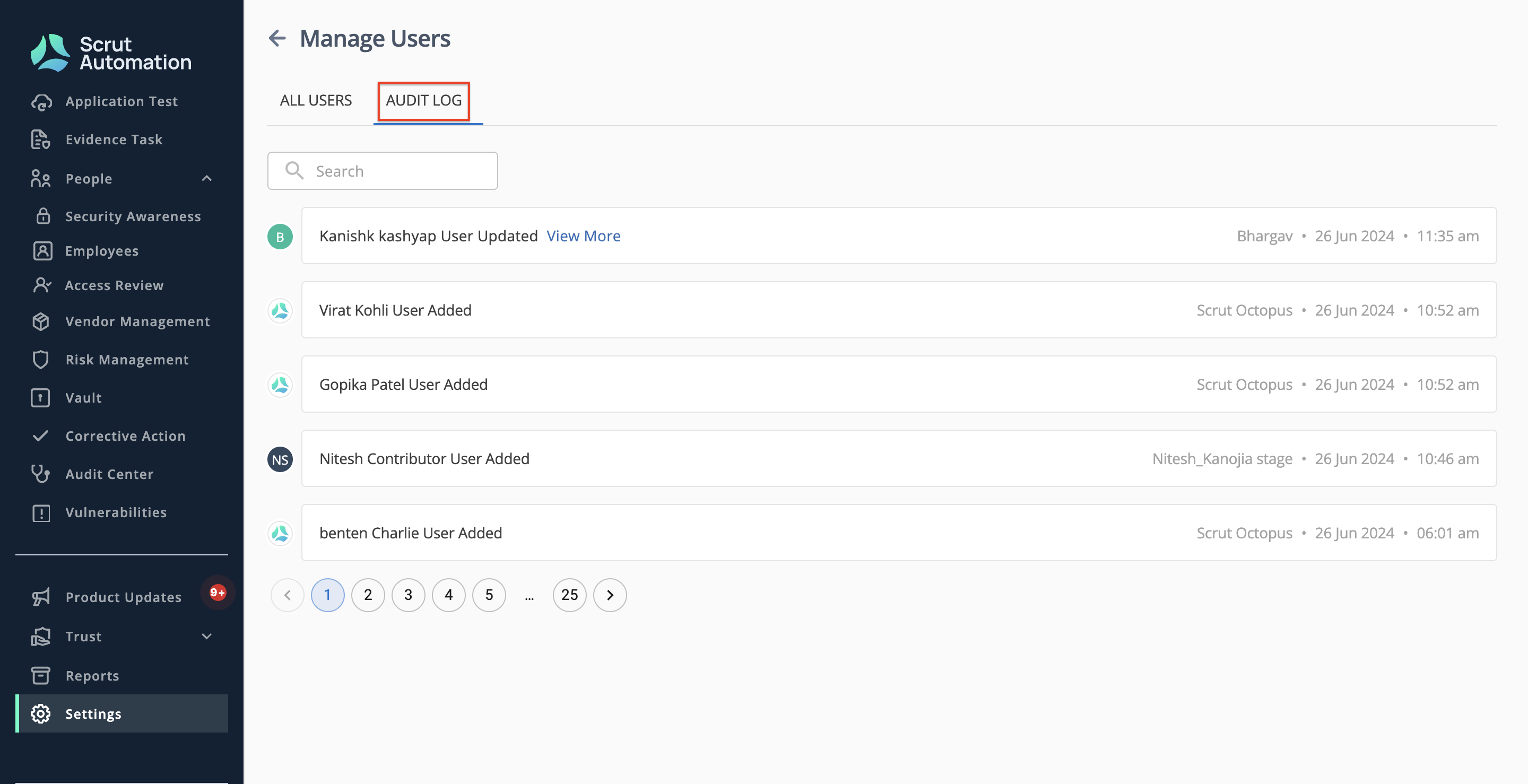The image size is (1528, 784).
Task: Click the Vulnerabilities alert icon
Action: (x=41, y=512)
